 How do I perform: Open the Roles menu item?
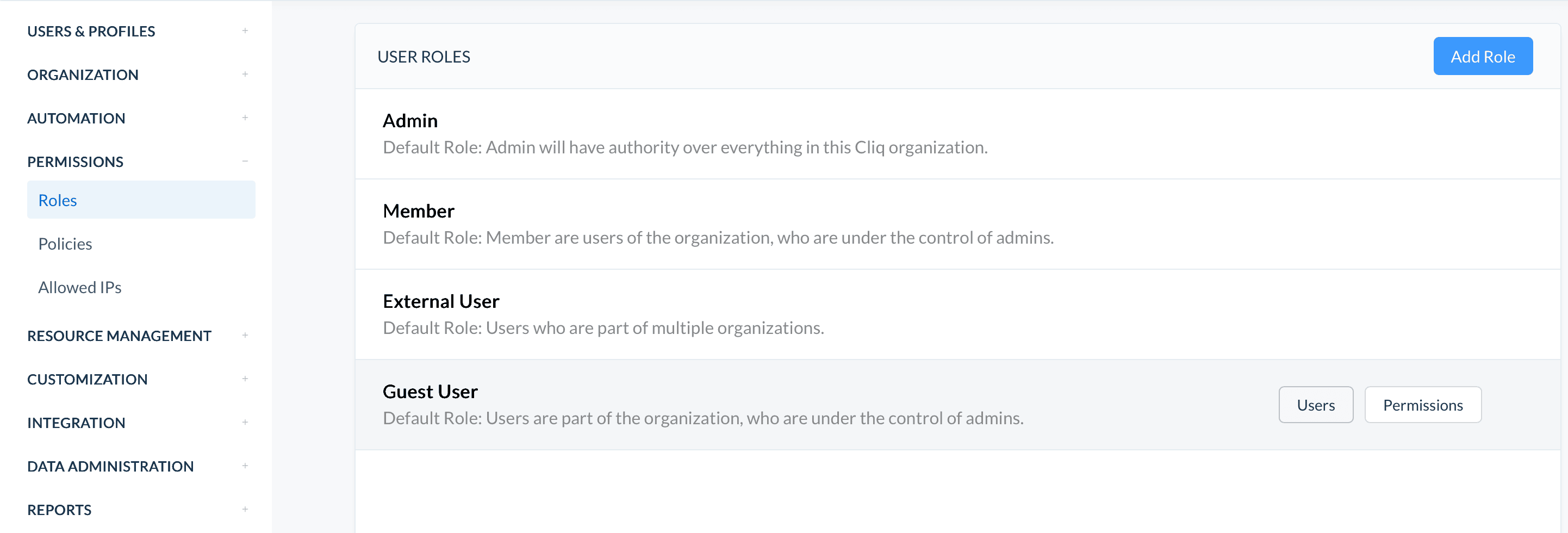click(141, 200)
